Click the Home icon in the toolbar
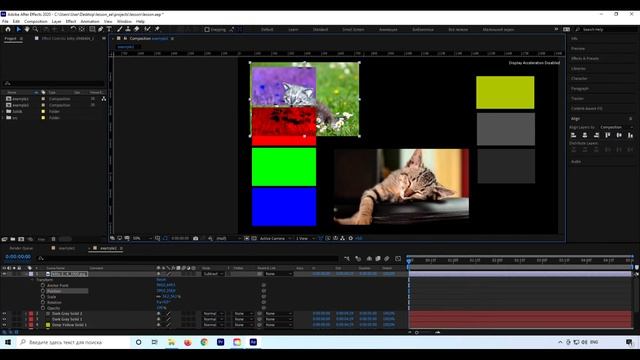 8,29
